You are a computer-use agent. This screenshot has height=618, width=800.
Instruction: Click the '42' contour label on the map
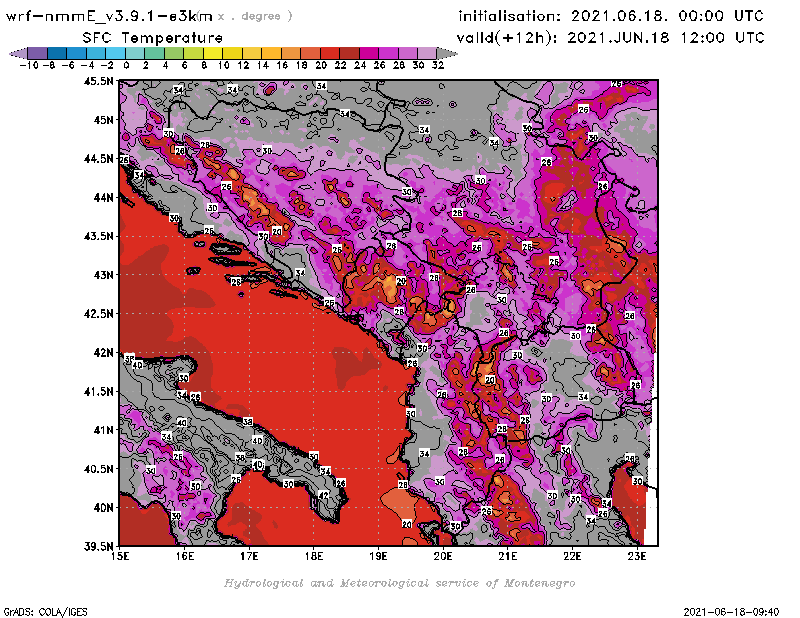point(323,495)
